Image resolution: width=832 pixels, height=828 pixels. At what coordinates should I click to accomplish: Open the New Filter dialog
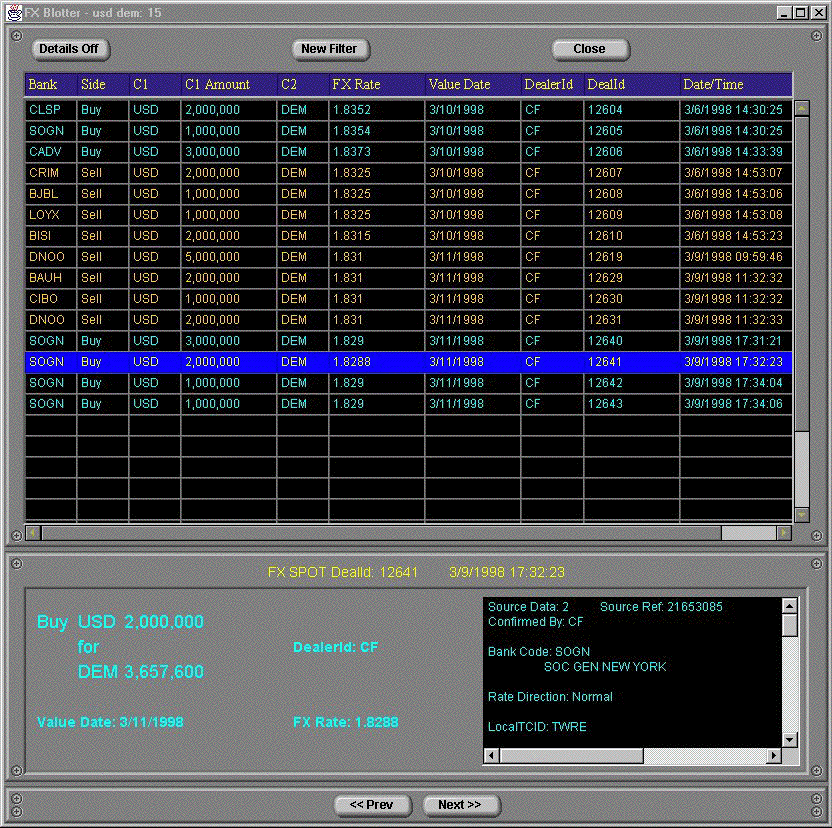point(329,49)
